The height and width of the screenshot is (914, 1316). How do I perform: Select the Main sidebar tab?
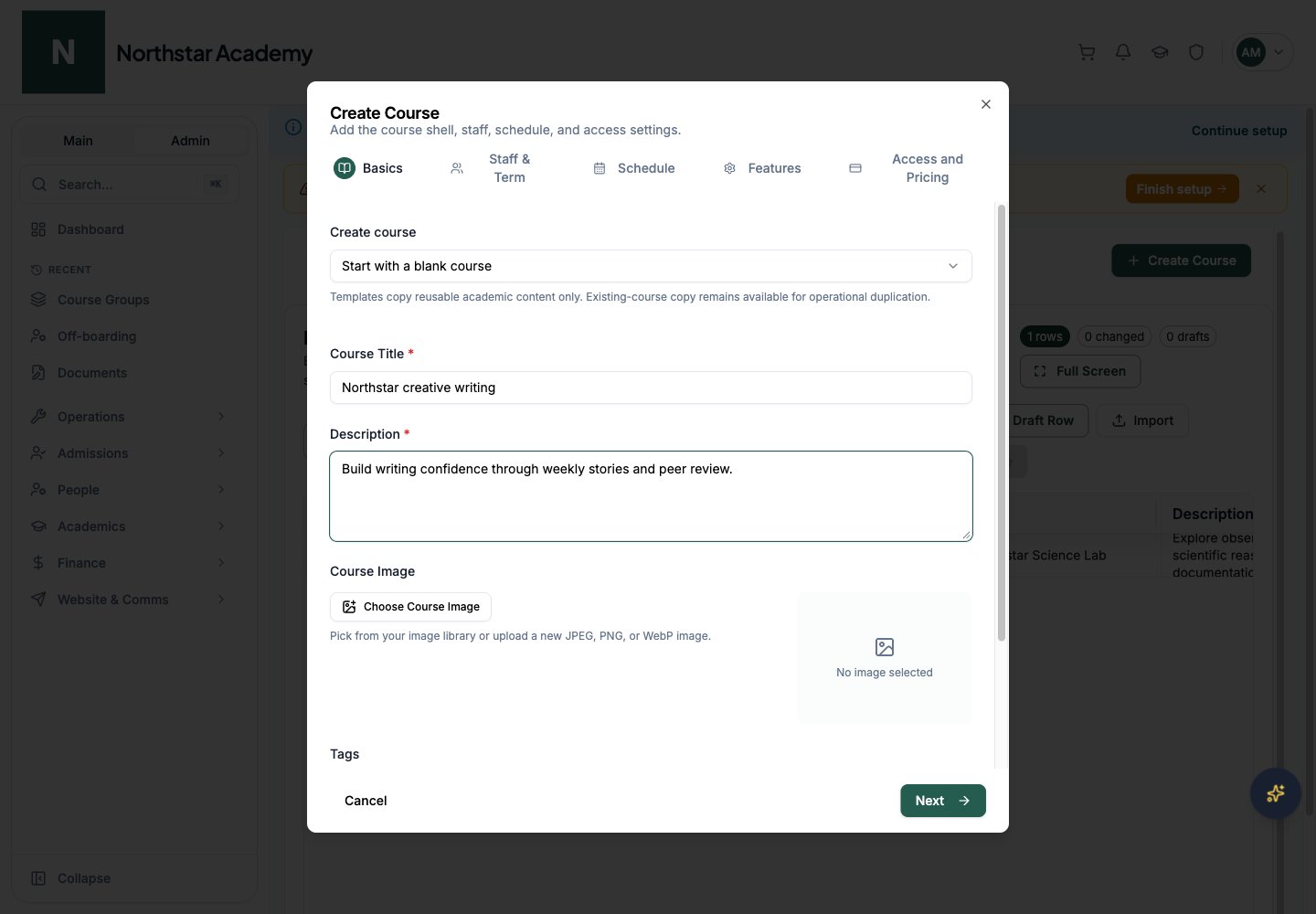point(78,141)
